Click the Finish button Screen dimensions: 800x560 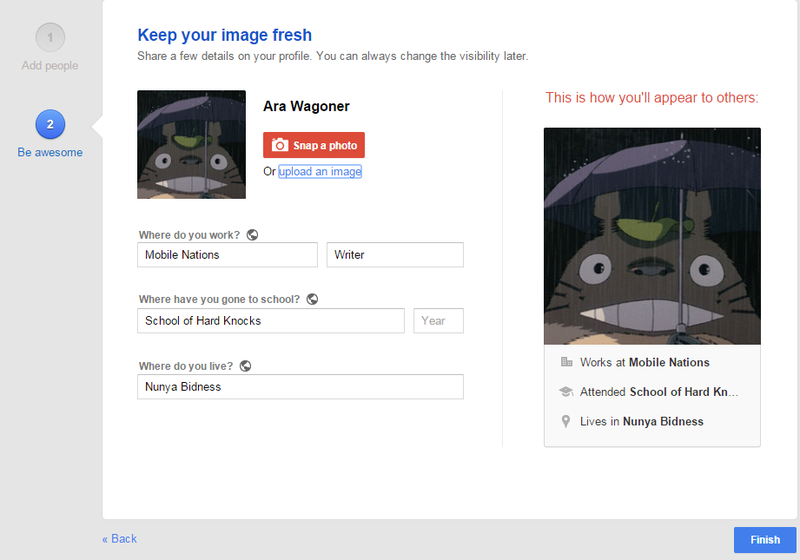(765, 540)
